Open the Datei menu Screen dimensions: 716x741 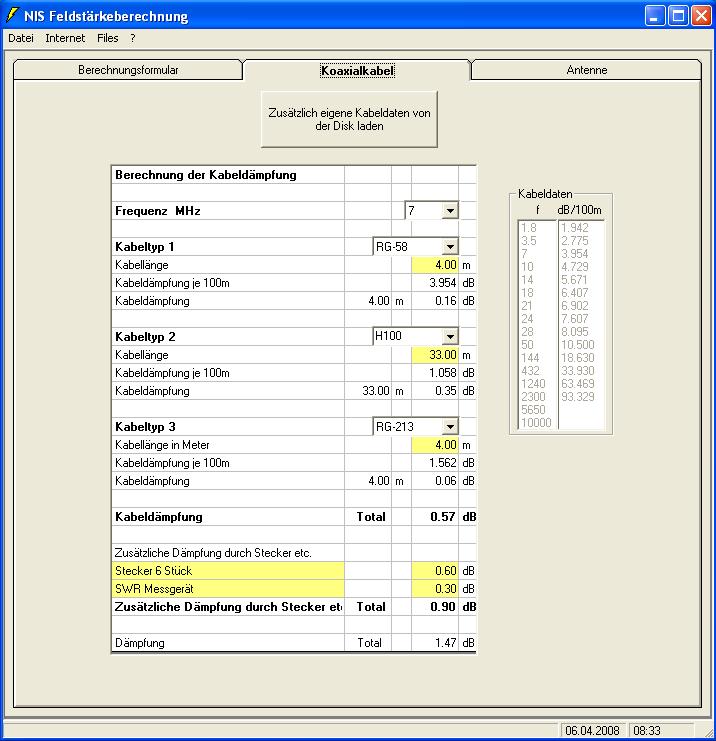click(21, 38)
